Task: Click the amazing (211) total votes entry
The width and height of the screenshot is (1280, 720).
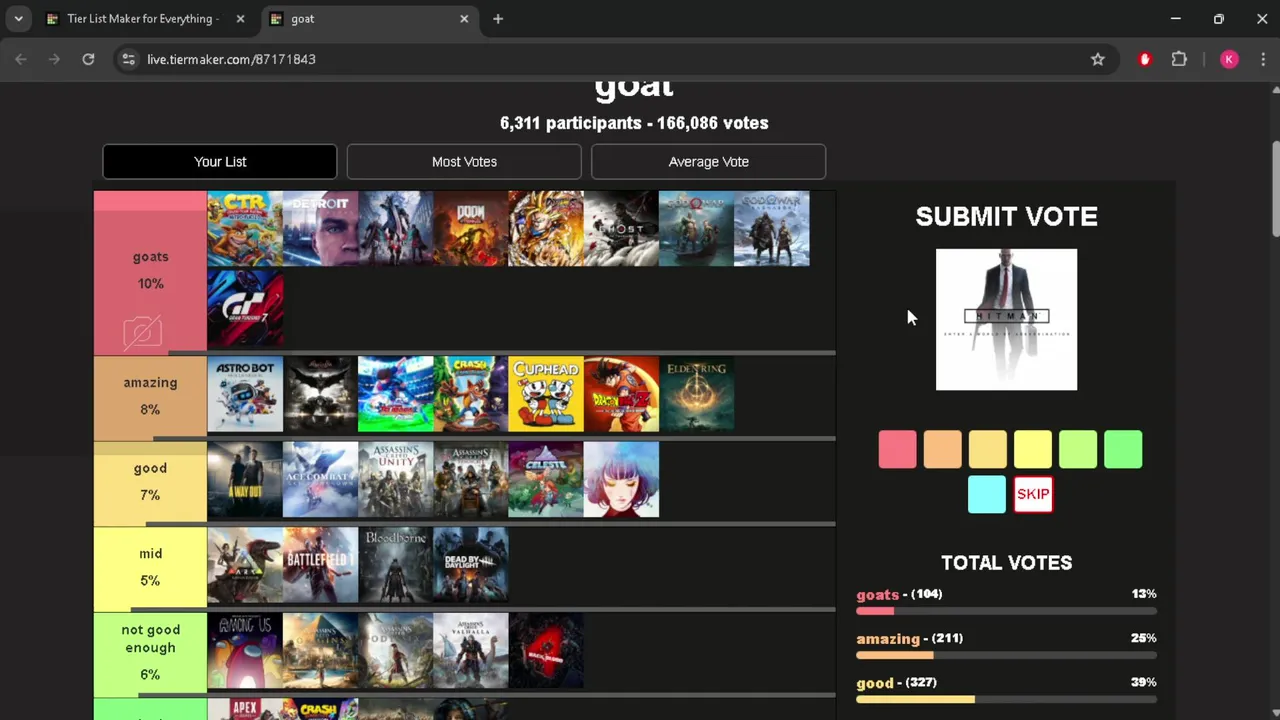Action: click(1006, 646)
